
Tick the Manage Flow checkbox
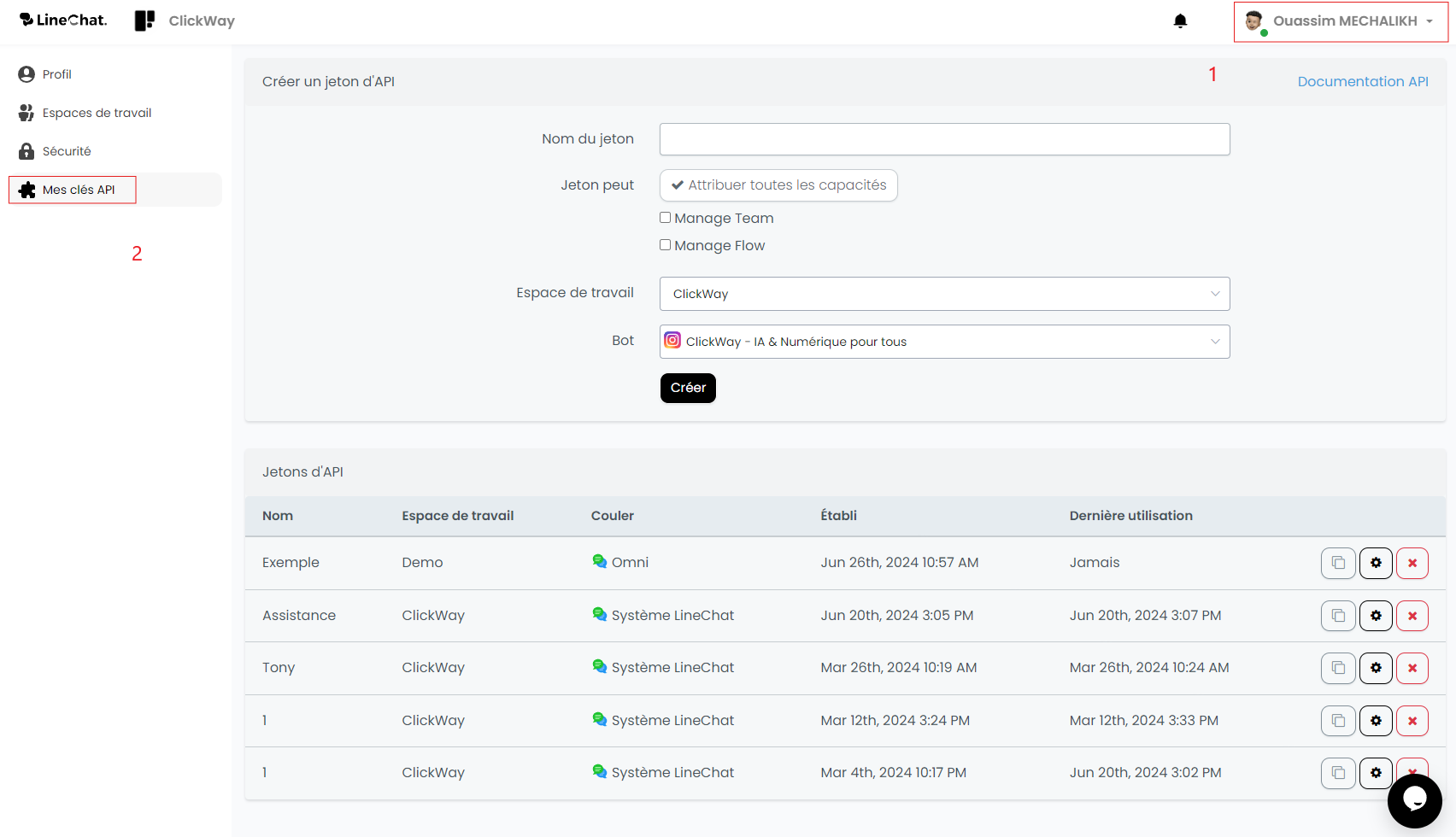(665, 245)
